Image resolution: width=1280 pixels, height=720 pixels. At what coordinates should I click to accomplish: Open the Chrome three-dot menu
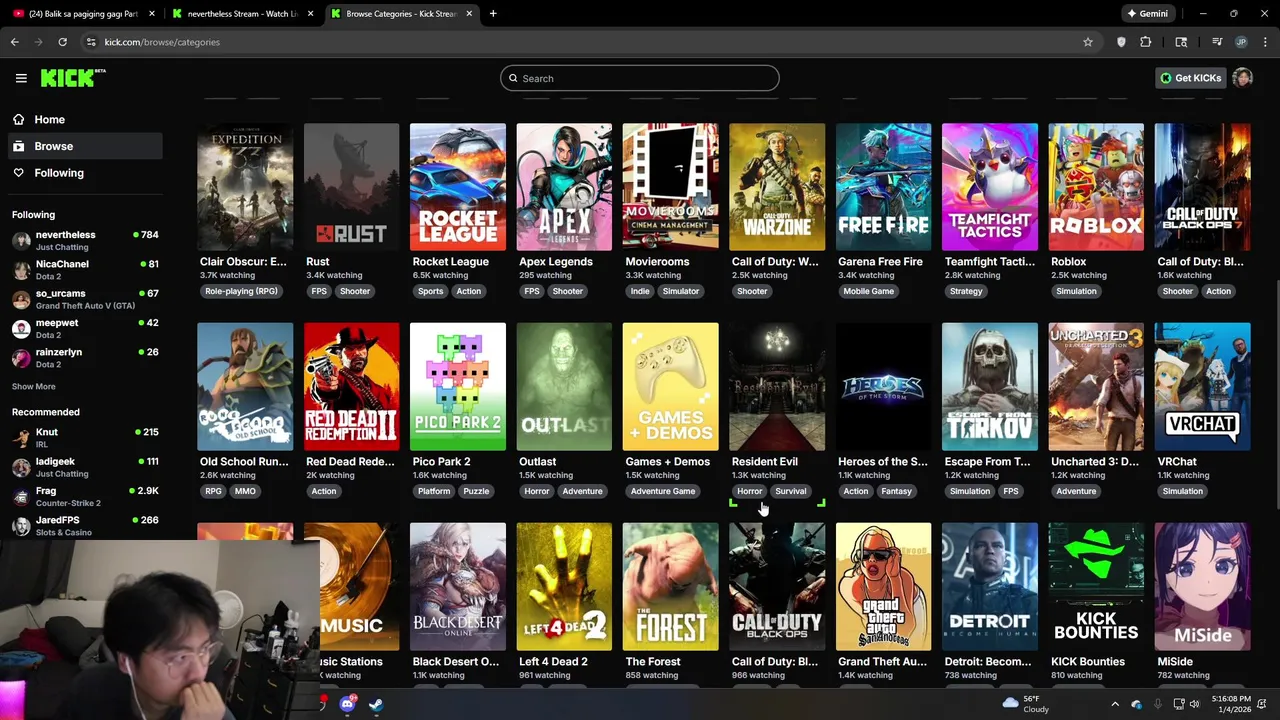[x=1265, y=42]
